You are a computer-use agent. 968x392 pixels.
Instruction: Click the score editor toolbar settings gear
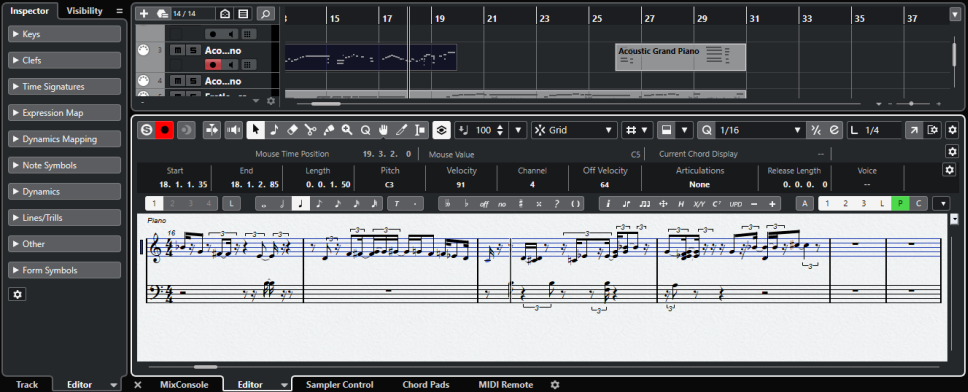click(x=952, y=130)
